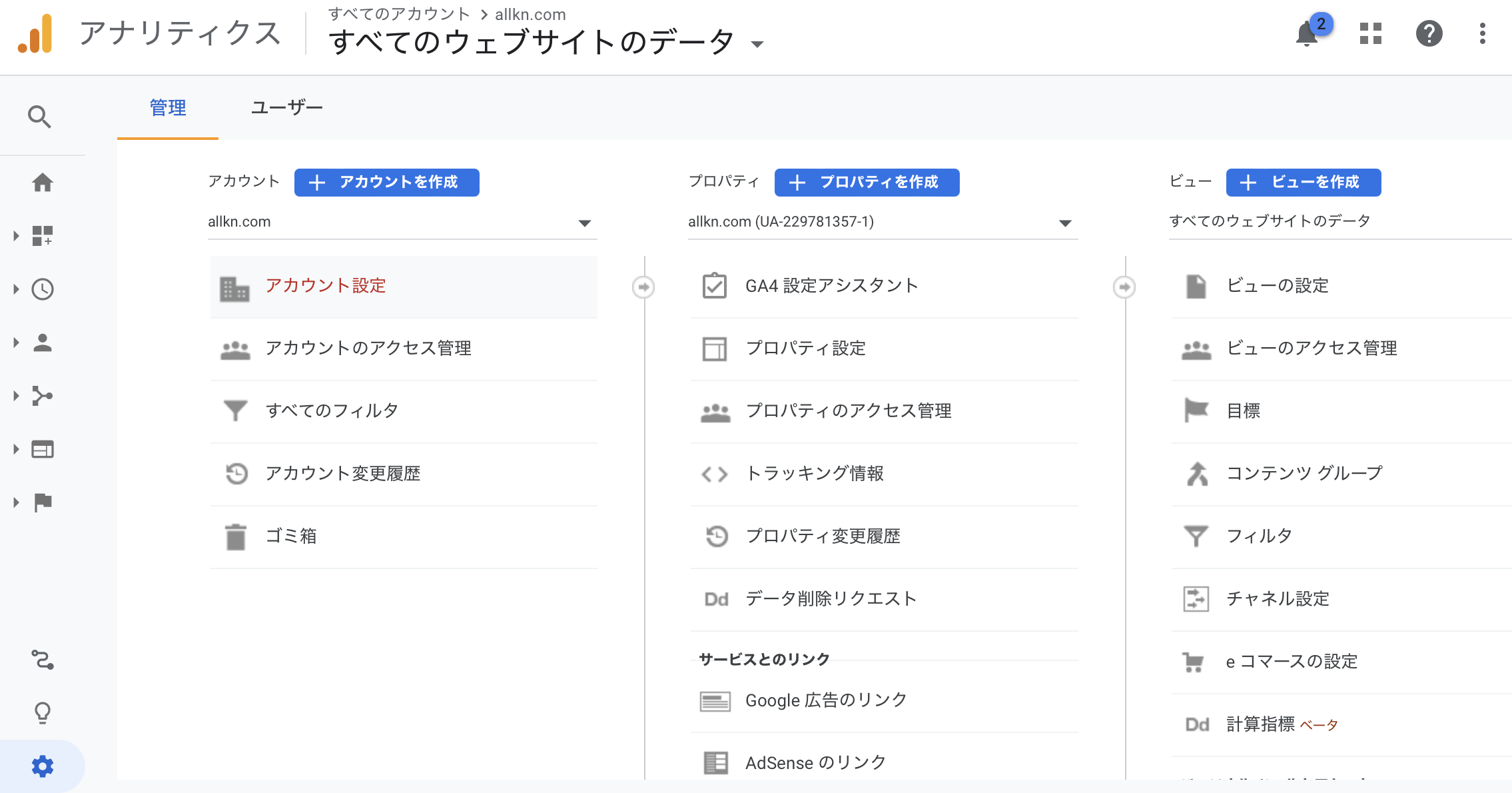Click すべてのウェブサイトのデータ under ビュー column

1270,221
